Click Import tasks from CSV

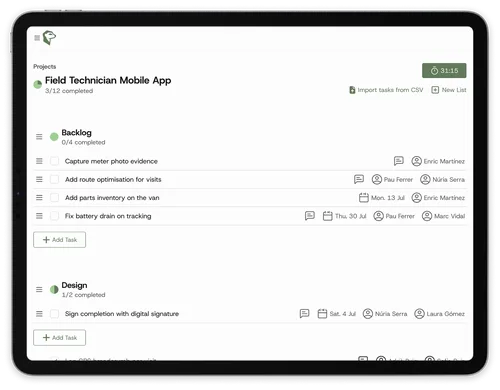coord(386,90)
